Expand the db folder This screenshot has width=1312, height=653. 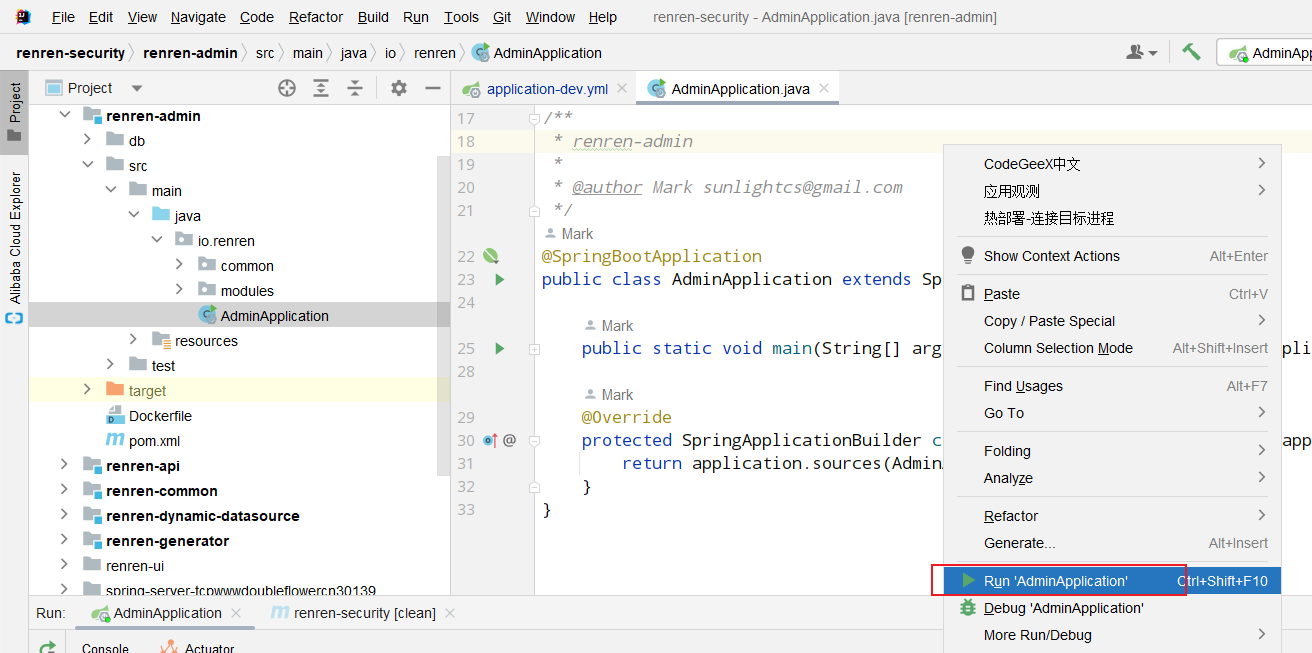[87, 140]
